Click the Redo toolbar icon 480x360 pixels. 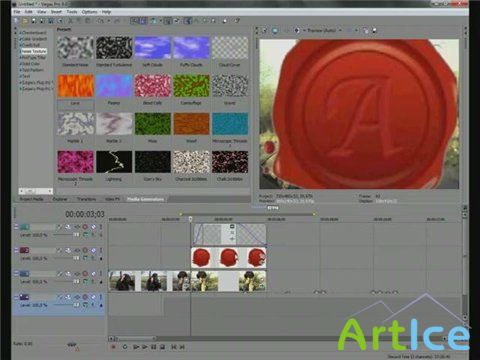click(117, 21)
